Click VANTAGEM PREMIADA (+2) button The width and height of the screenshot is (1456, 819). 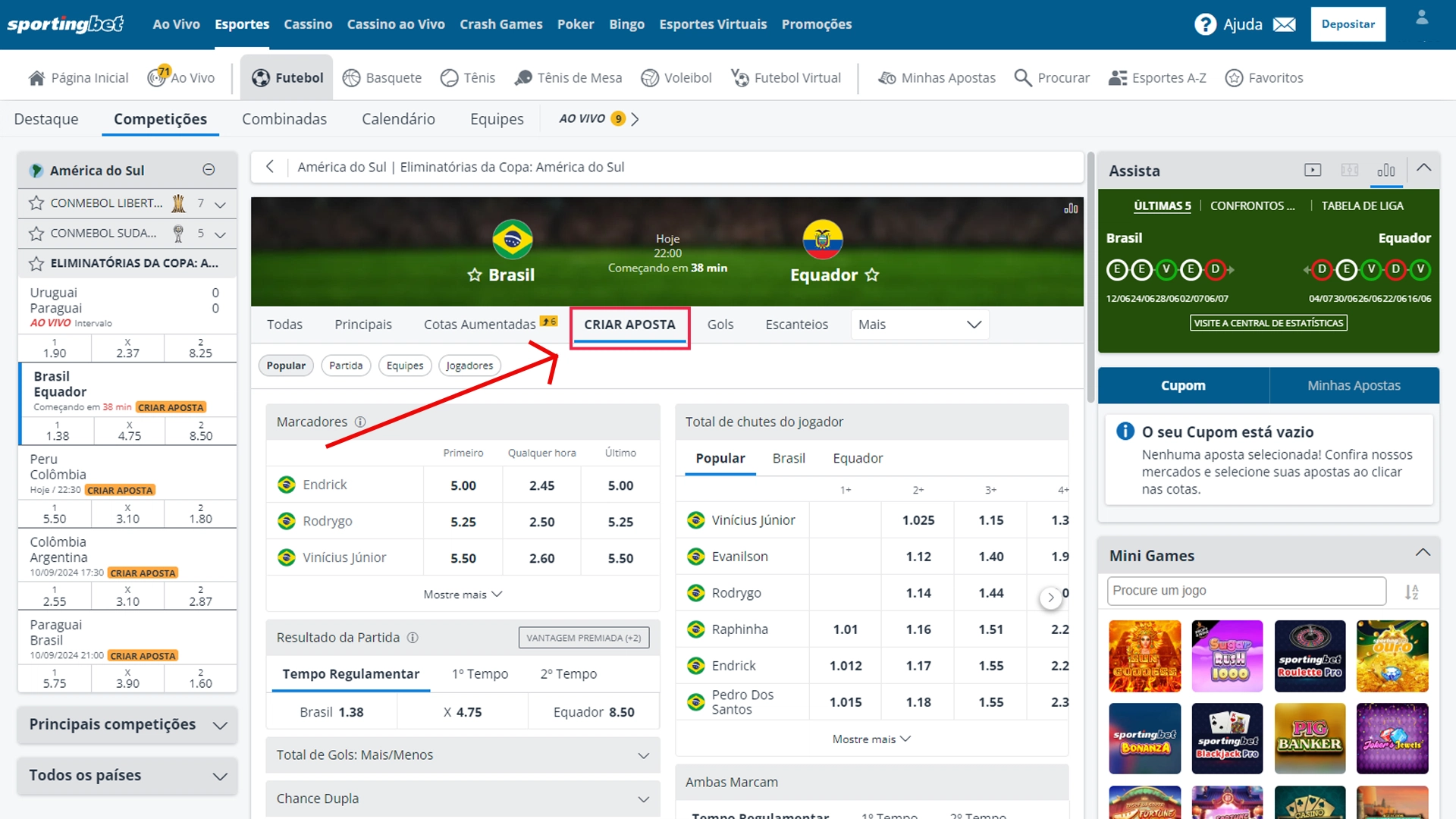(584, 638)
